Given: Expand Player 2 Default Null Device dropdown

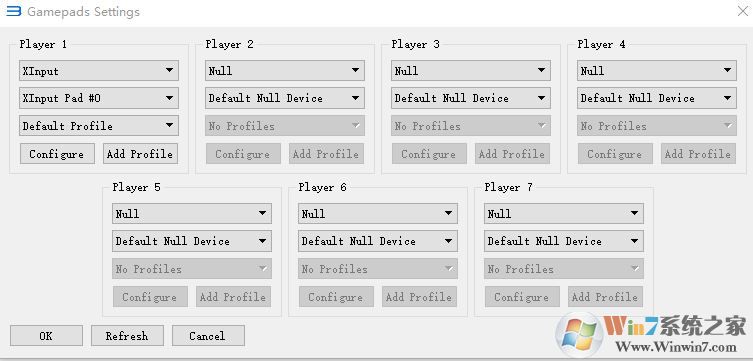Looking at the screenshot, I should pos(285,98).
